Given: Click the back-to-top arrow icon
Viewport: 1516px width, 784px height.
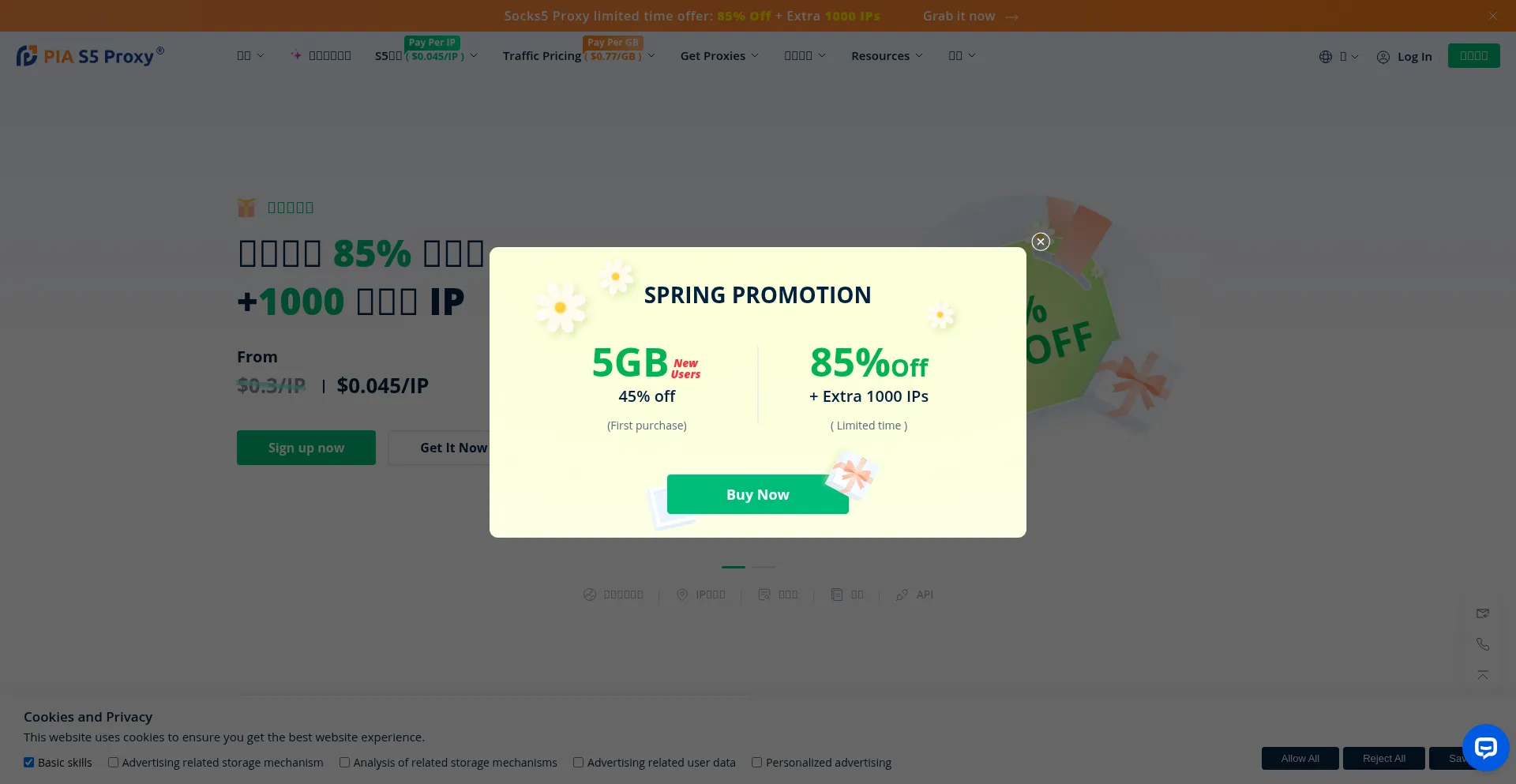Looking at the screenshot, I should coord(1483,675).
